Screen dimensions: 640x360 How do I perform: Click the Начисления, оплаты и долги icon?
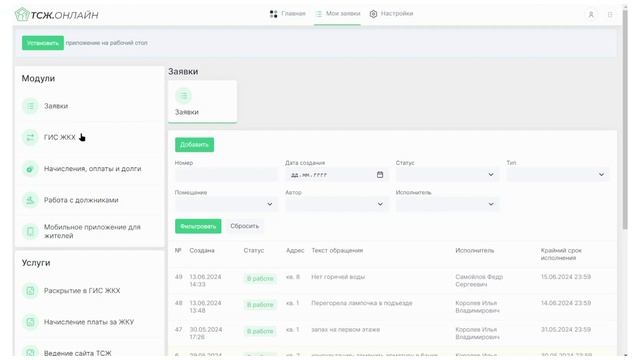[x=30, y=169]
